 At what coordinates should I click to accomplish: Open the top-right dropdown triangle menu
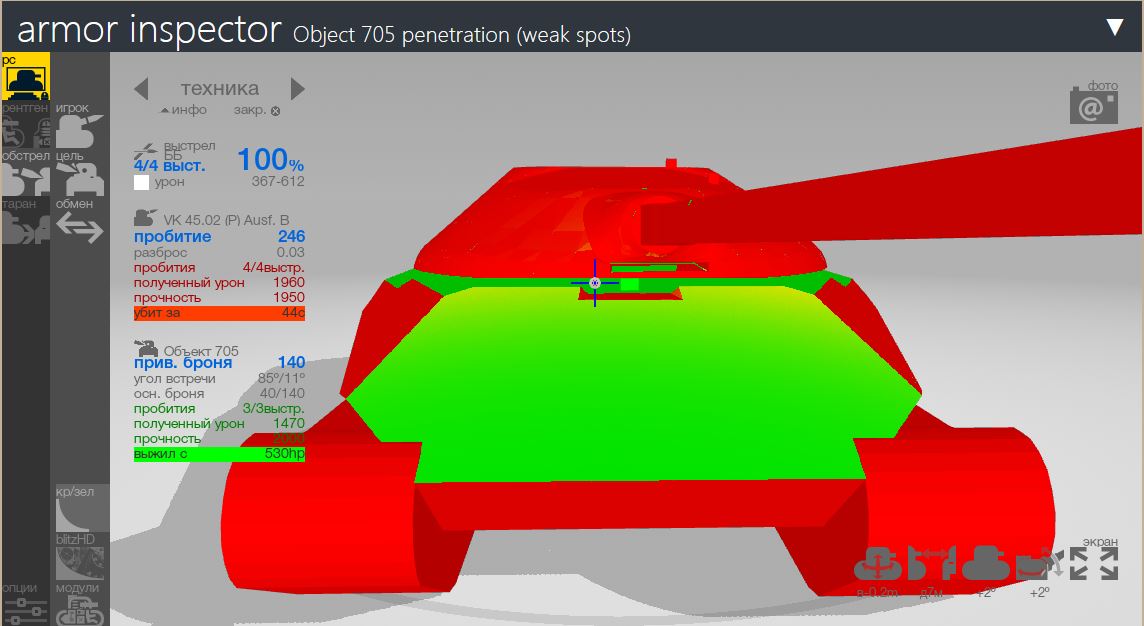1115,27
